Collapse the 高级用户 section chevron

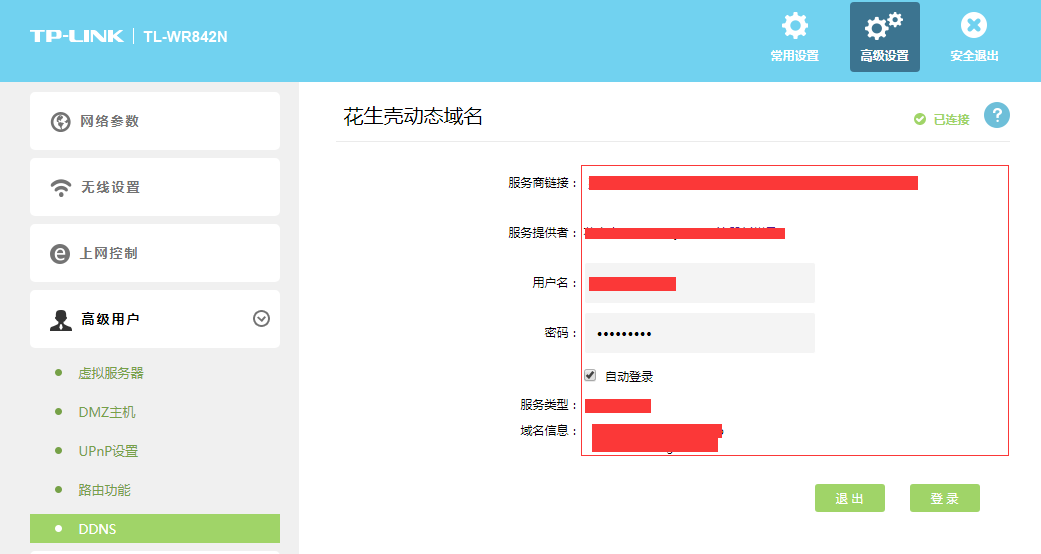point(261,319)
